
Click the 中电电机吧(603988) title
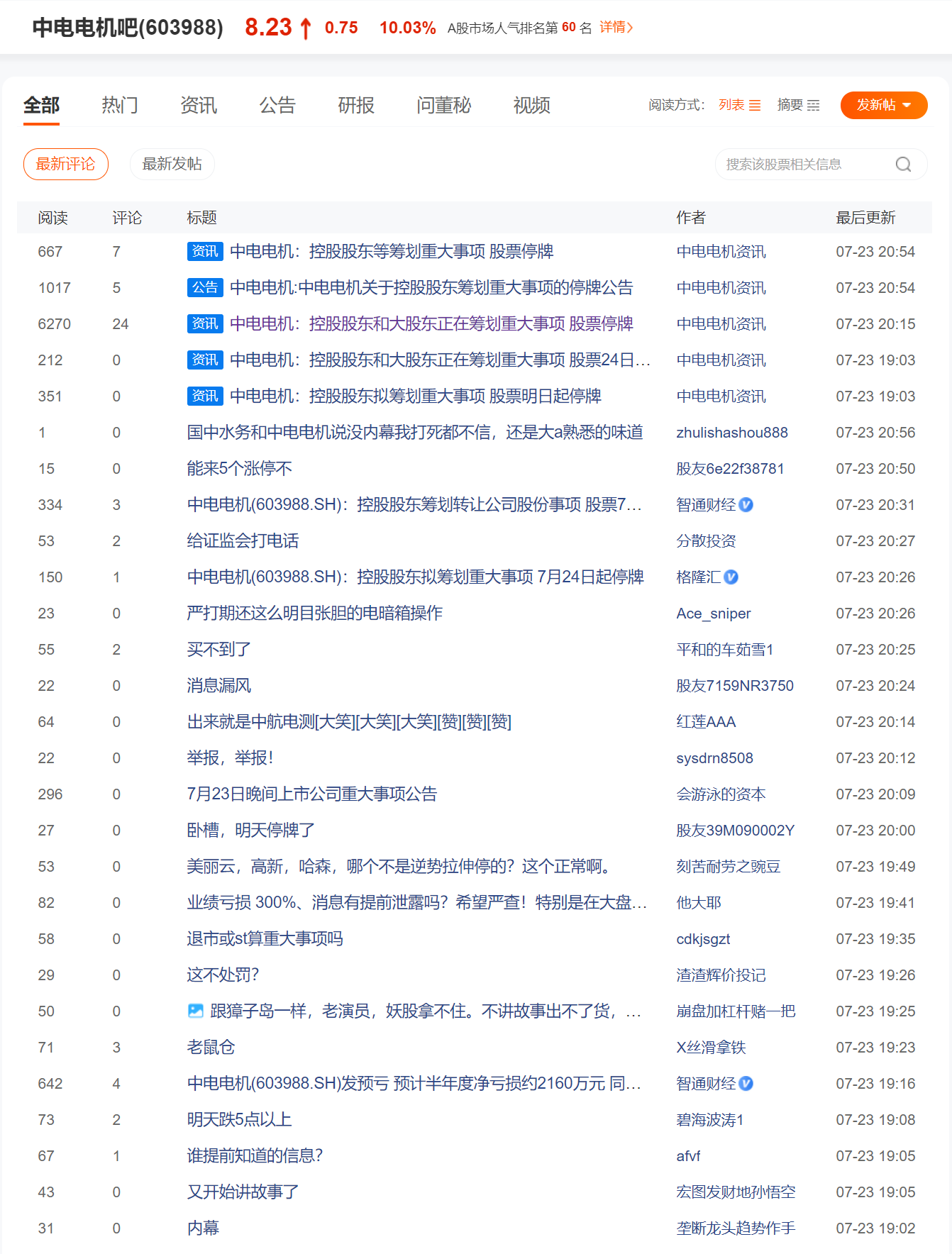128,28
